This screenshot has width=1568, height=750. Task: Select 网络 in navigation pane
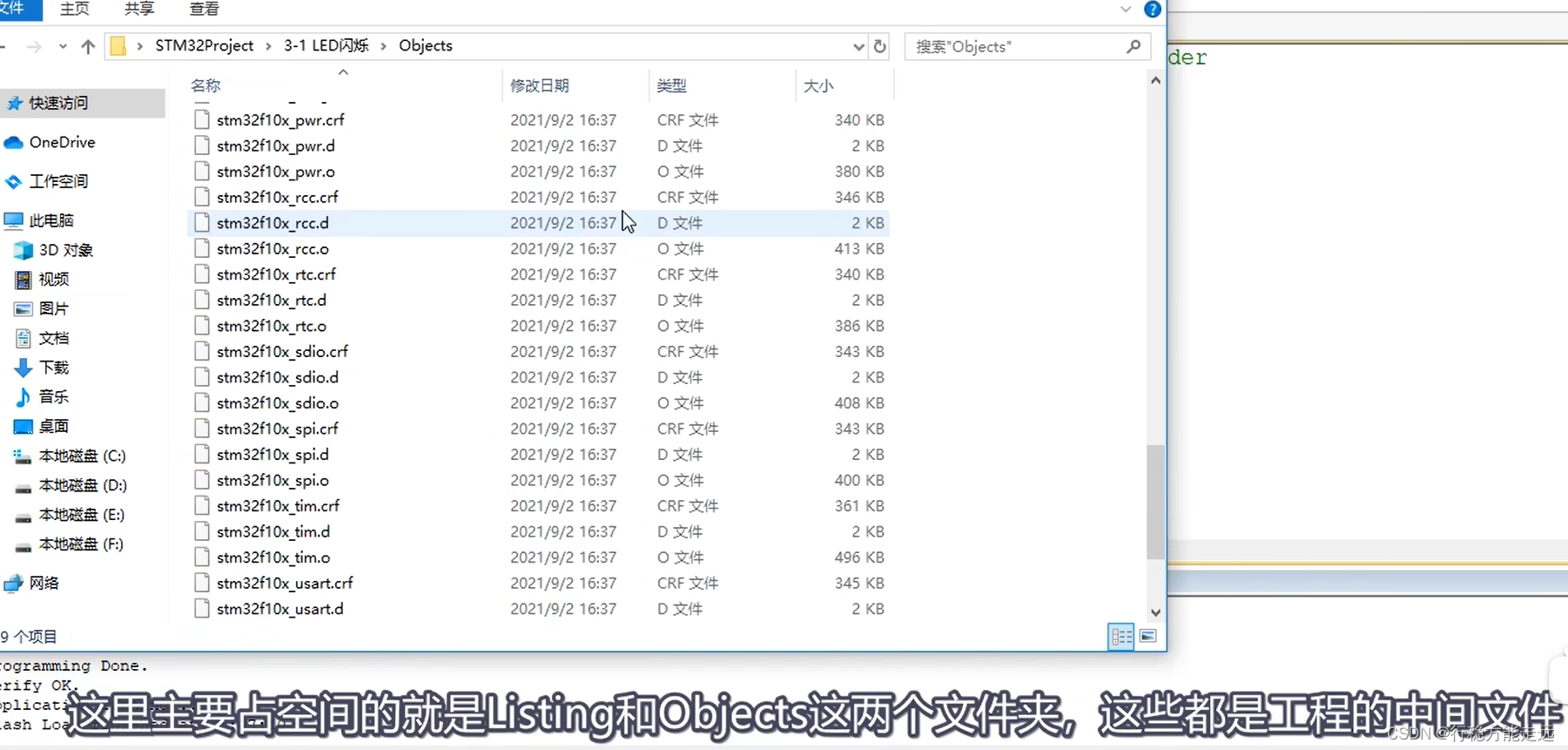44,583
